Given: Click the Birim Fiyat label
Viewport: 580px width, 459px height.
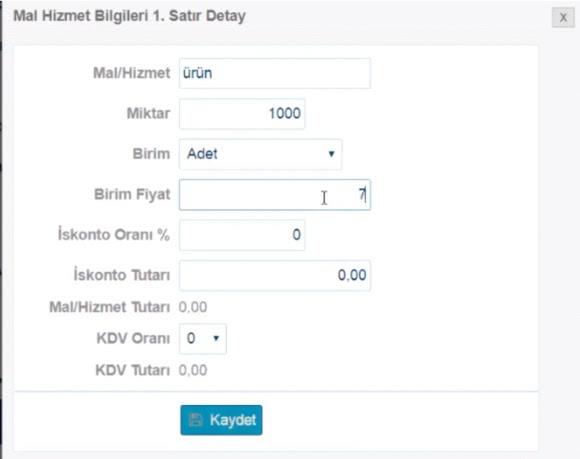Looking at the screenshot, I should click(x=132, y=195).
